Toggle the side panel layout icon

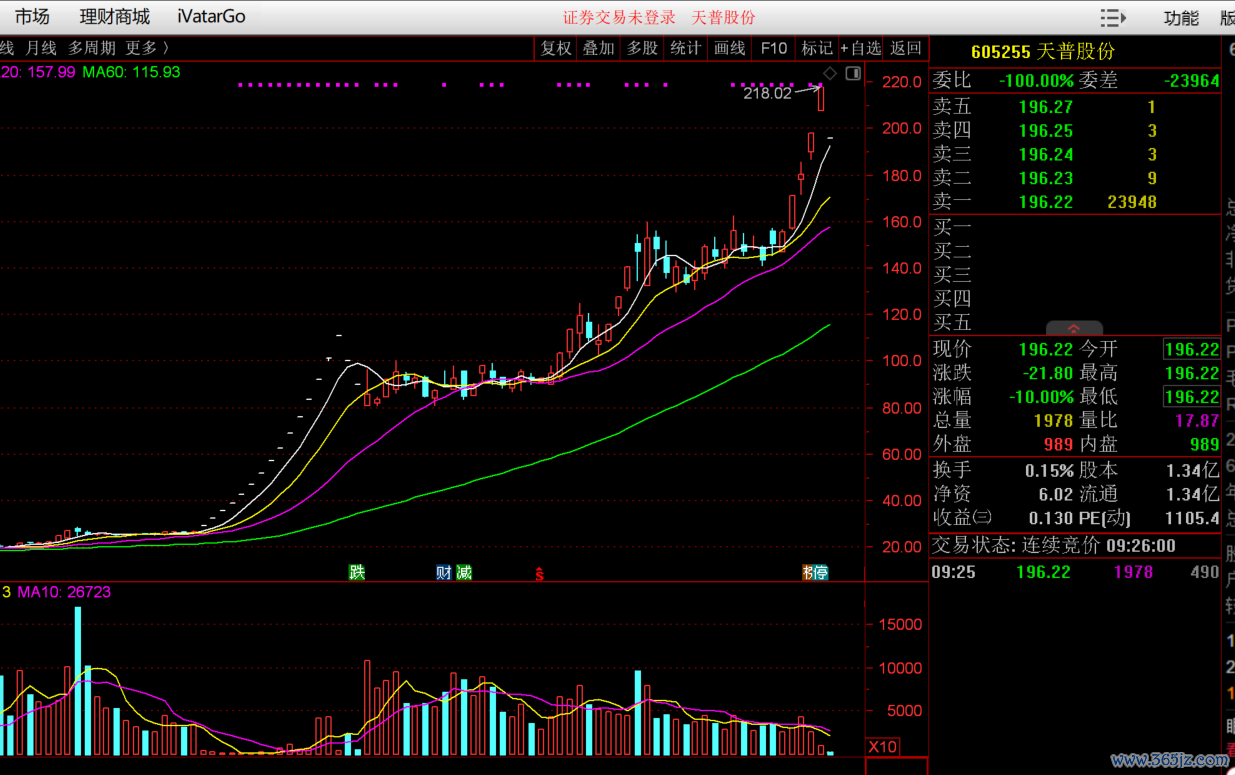[x=853, y=74]
